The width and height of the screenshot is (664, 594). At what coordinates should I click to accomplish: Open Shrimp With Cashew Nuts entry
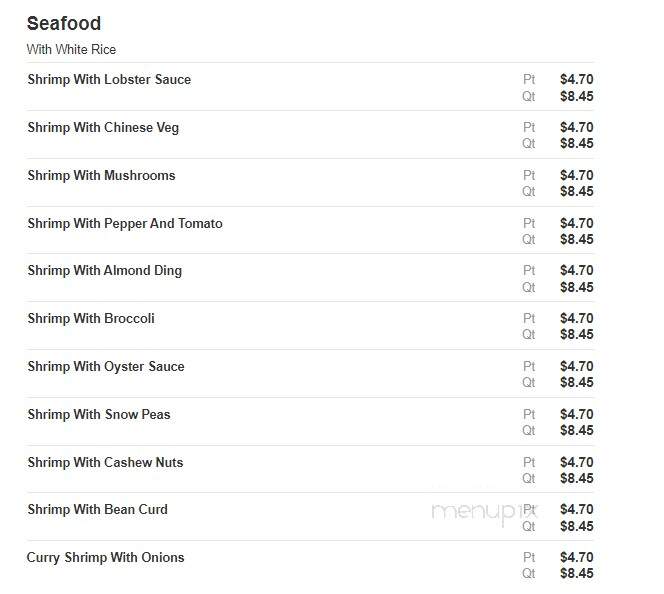click(x=105, y=462)
